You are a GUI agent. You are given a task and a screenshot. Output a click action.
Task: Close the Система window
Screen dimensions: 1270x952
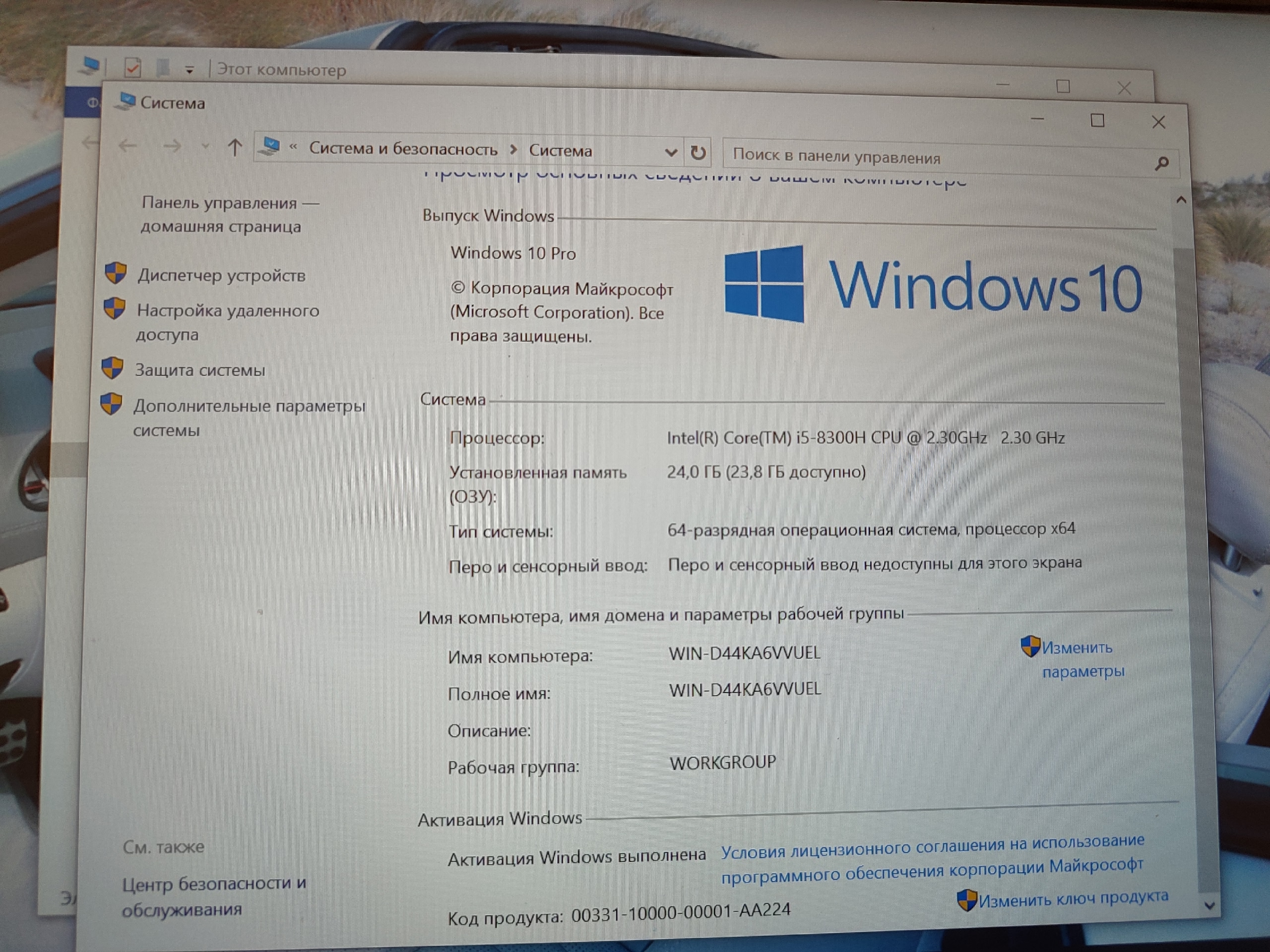pyautogui.click(x=1158, y=122)
